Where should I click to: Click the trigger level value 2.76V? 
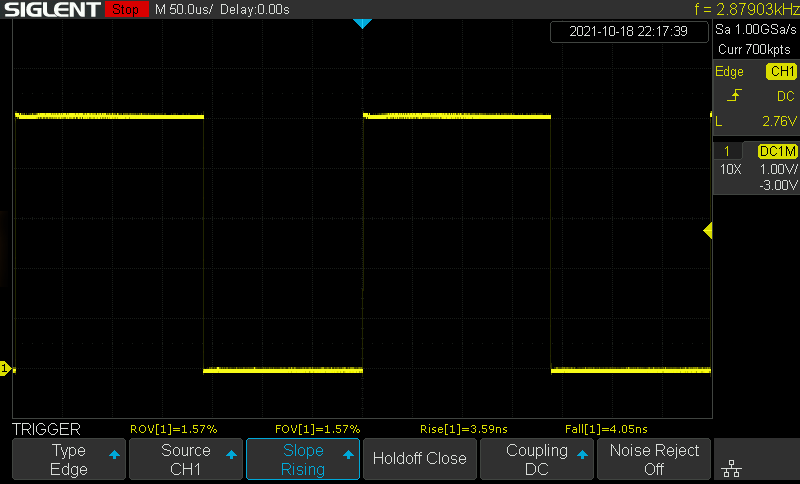pyautogui.click(x=779, y=121)
